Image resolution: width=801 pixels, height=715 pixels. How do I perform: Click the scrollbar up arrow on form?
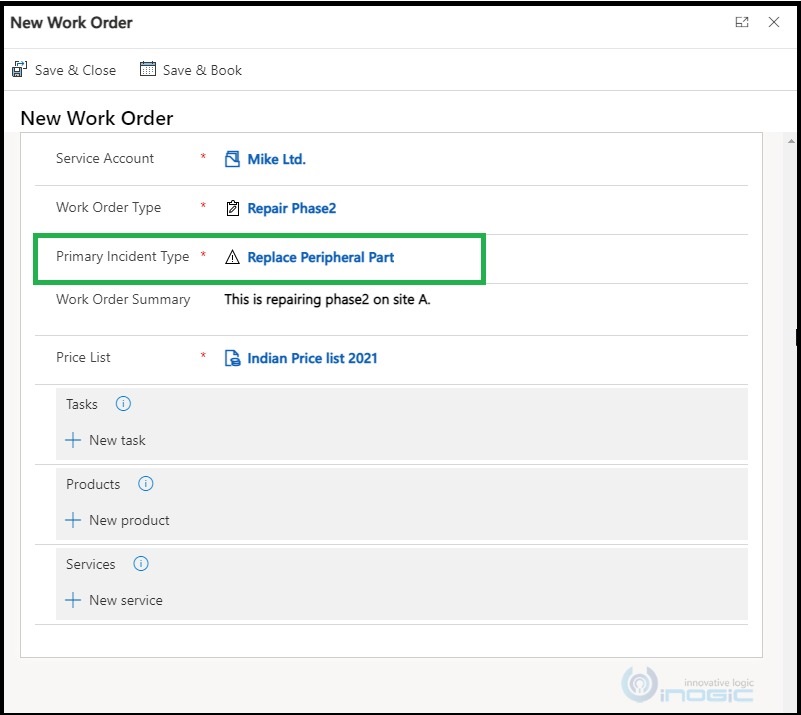tap(791, 141)
